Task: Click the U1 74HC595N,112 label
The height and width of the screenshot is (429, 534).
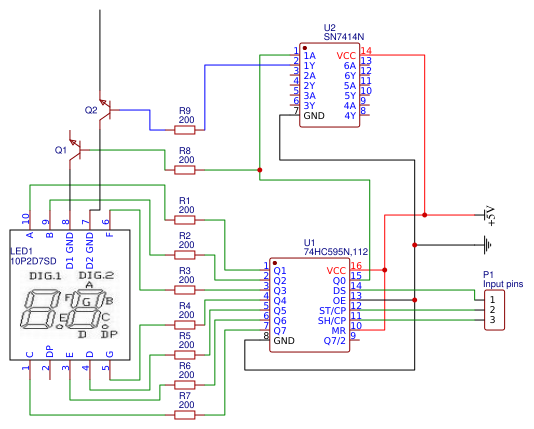Action: point(336,247)
